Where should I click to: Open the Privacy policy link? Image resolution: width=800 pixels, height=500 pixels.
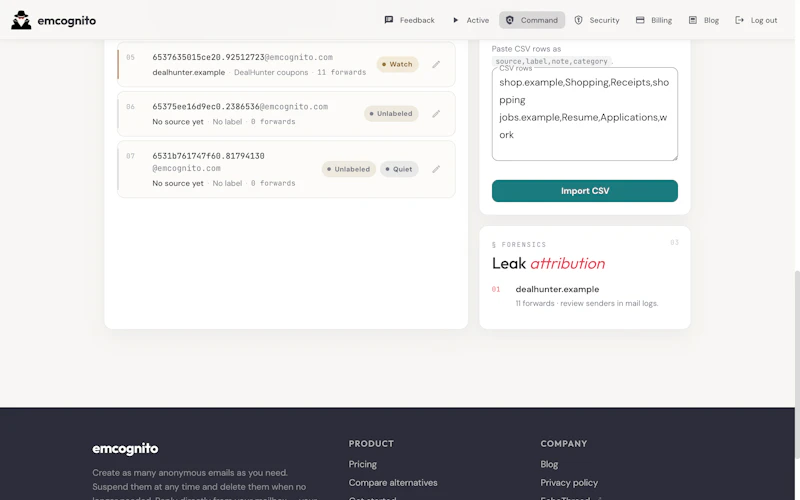[x=569, y=483]
